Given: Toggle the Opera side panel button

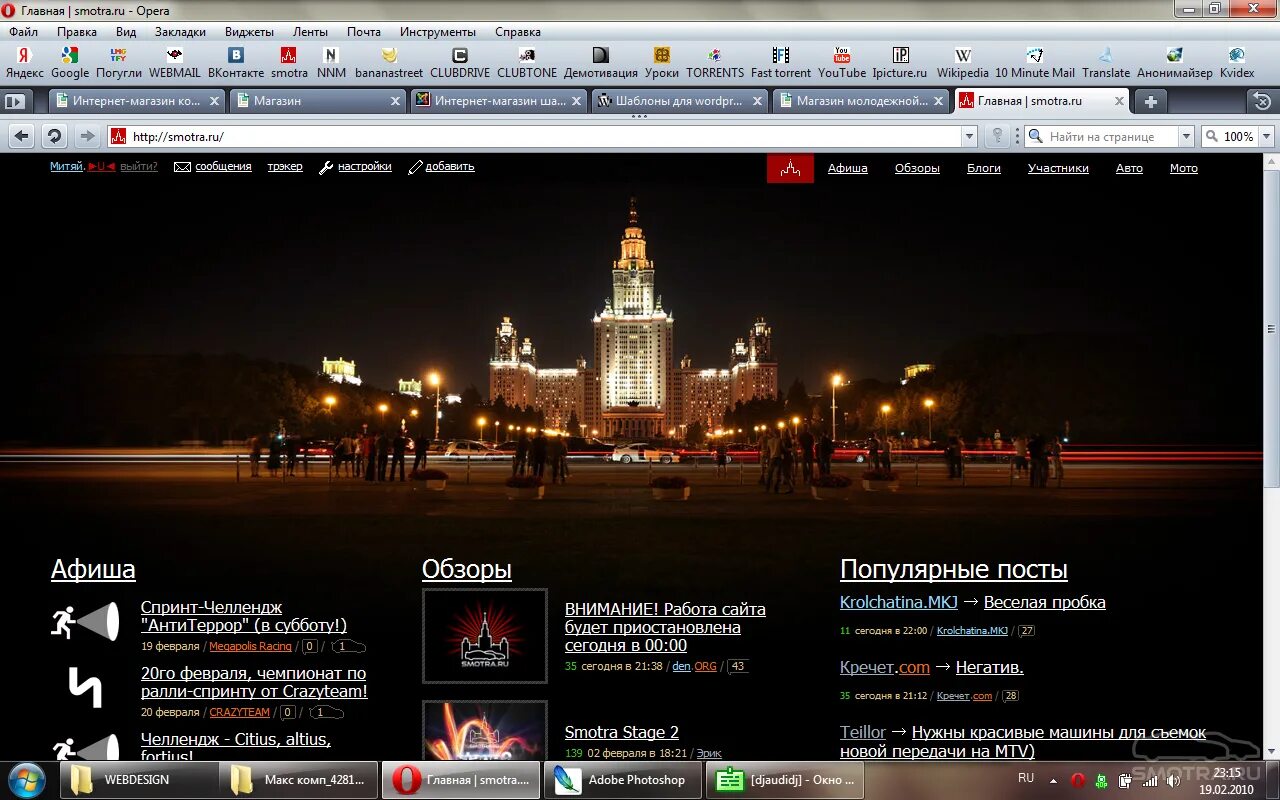Looking at the screenshot, I should 14,101.
